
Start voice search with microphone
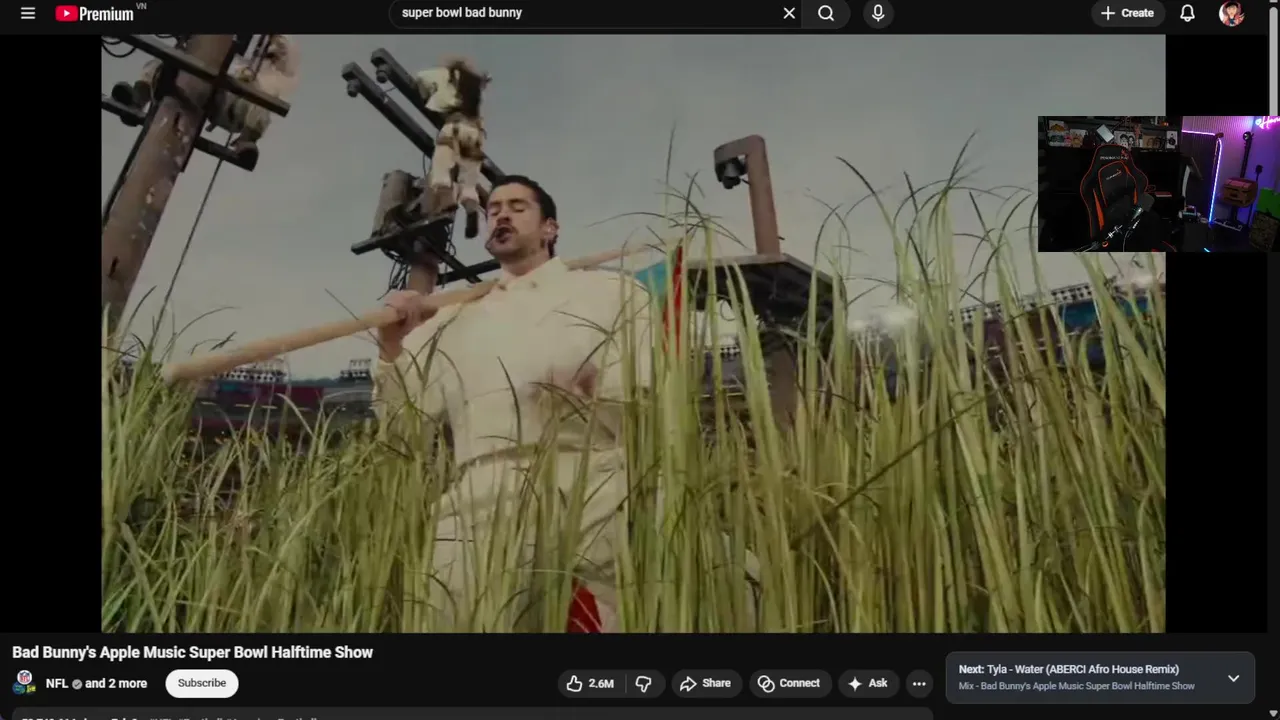click(x=878, y=13)
